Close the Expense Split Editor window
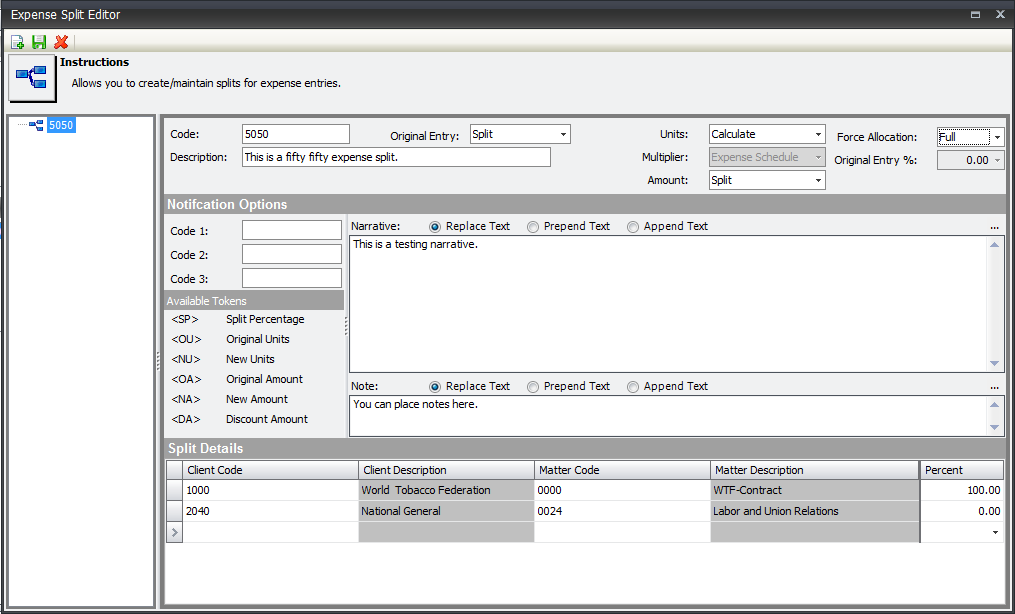 pyautogui.click(x=999, y=14)
